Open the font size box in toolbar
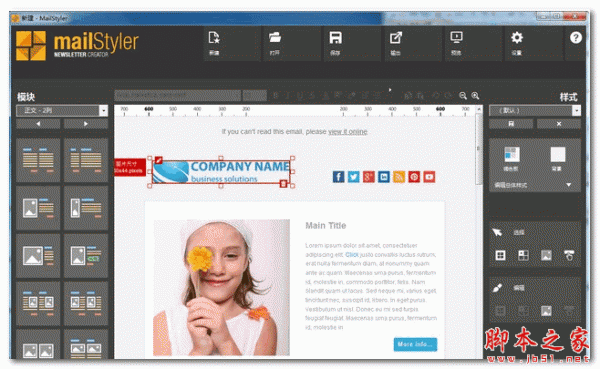The height and width of the screenshot is (369, 600). (x=255, y=95)
